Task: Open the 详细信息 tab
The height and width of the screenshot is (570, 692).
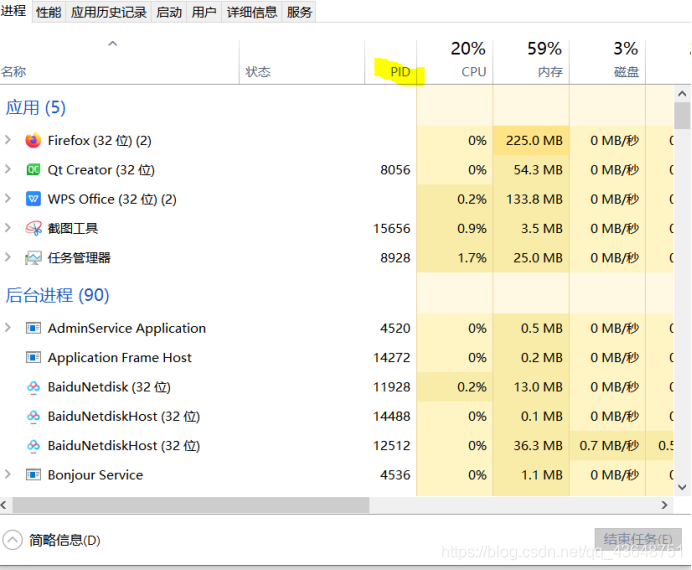Action: click(x=252, y=12)
